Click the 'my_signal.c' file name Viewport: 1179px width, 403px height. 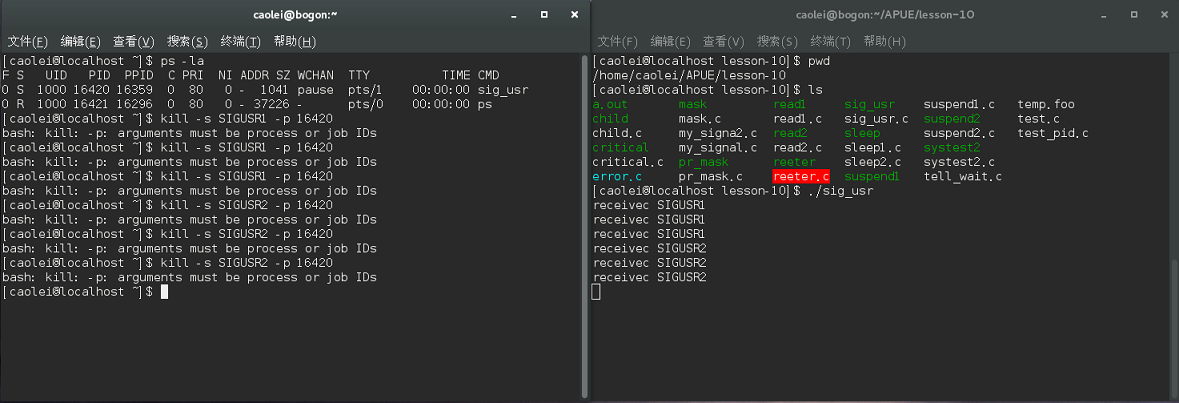(717, 148)
